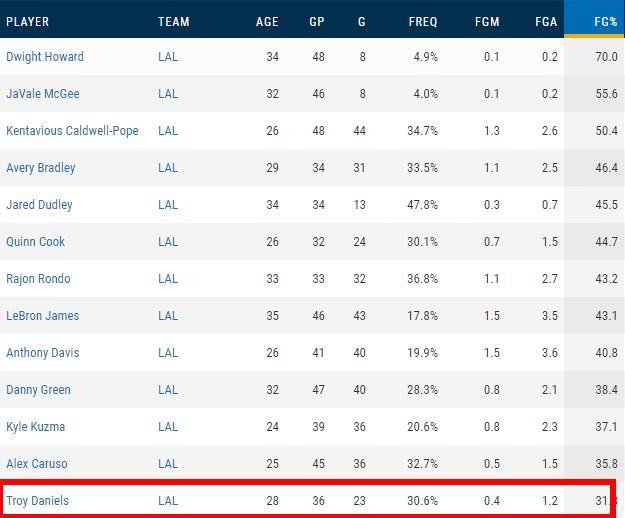Click LAL team link in Rajon Rondo row
The image size is (625, 518).
point(168,279)
